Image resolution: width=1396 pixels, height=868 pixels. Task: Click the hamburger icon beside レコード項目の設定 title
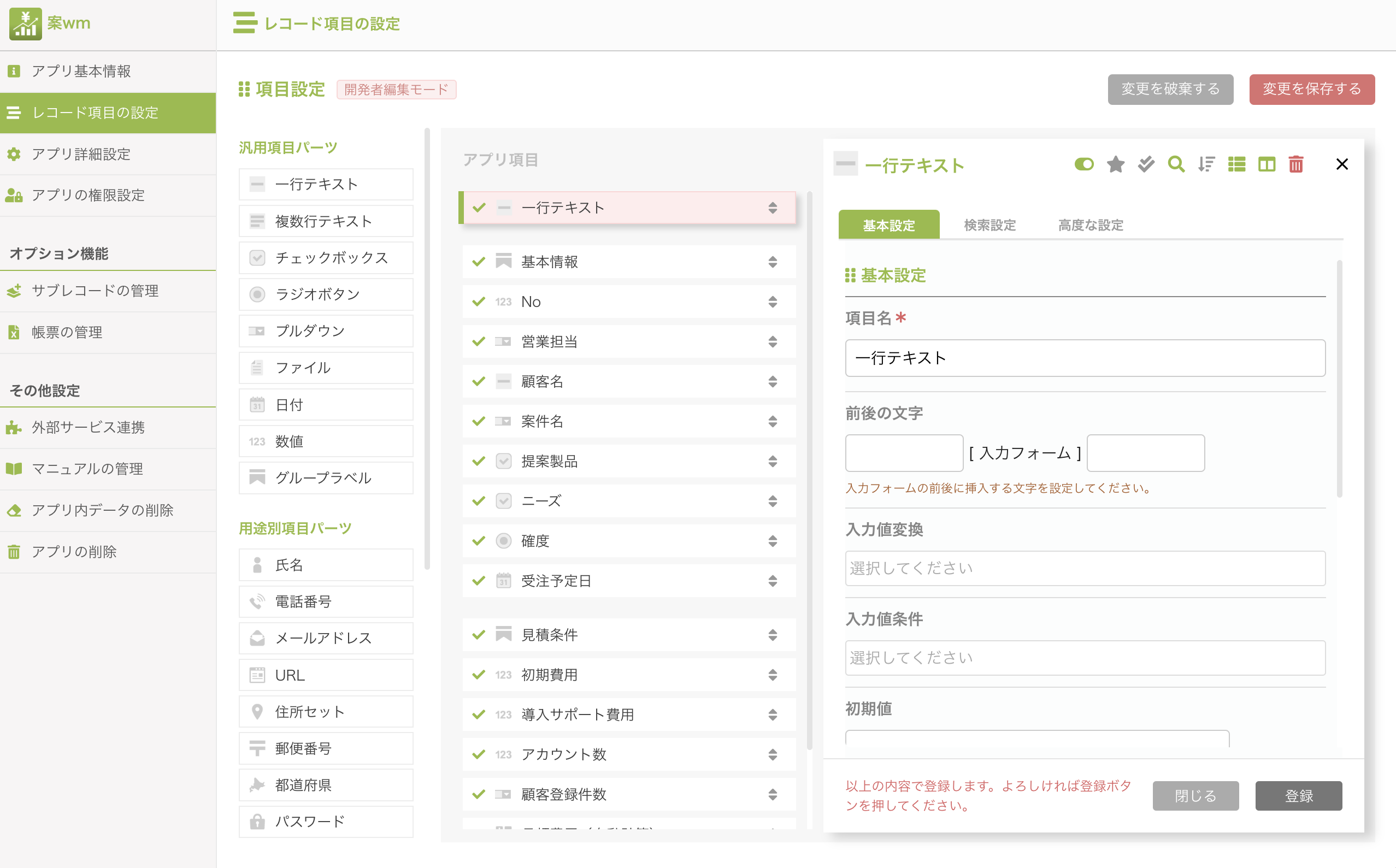(x=245, y=23)
